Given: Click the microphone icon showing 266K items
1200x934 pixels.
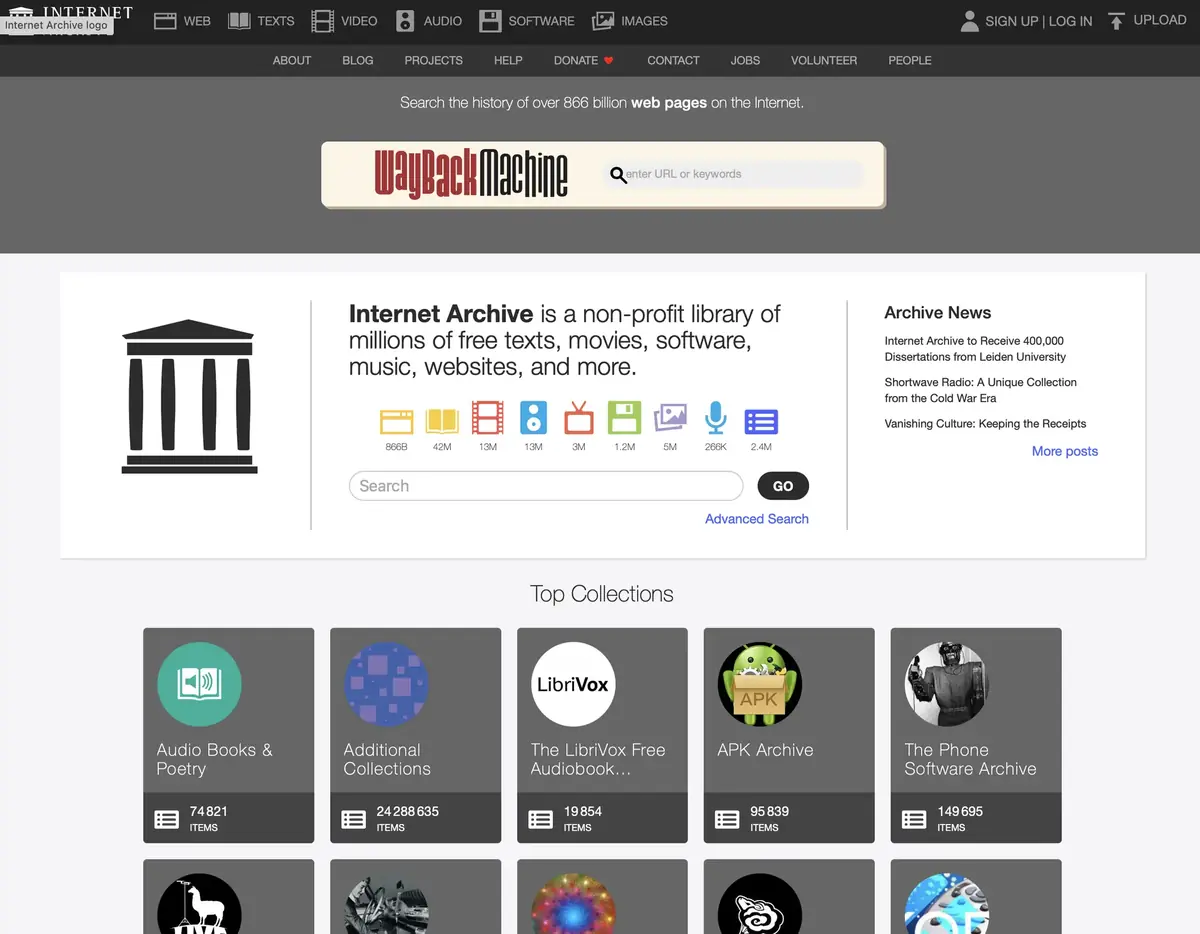Looking at the screenshot, I should point(715,420).
